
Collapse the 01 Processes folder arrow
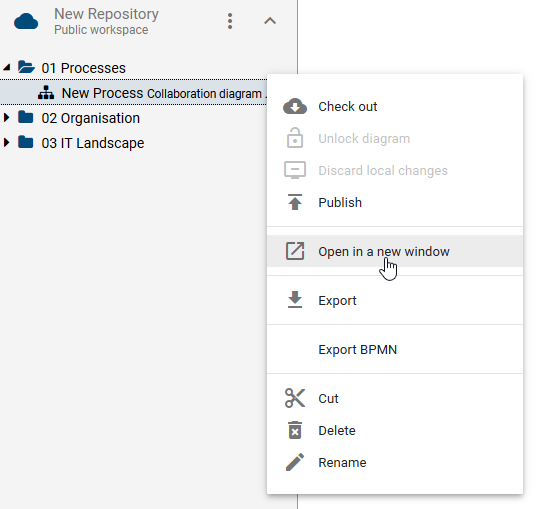click(7, 67)
